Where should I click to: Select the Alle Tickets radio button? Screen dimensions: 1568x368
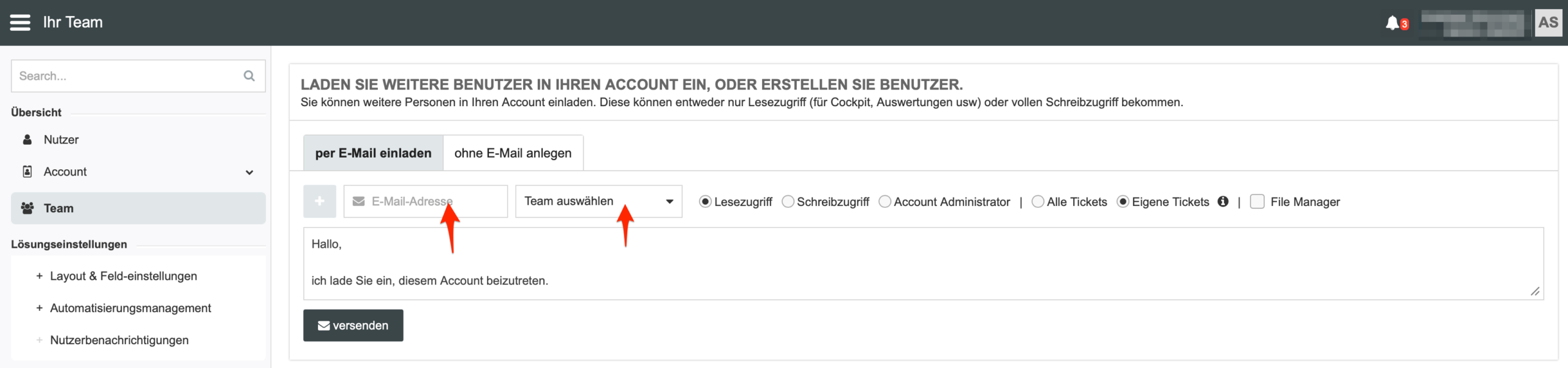(1038, 202)
